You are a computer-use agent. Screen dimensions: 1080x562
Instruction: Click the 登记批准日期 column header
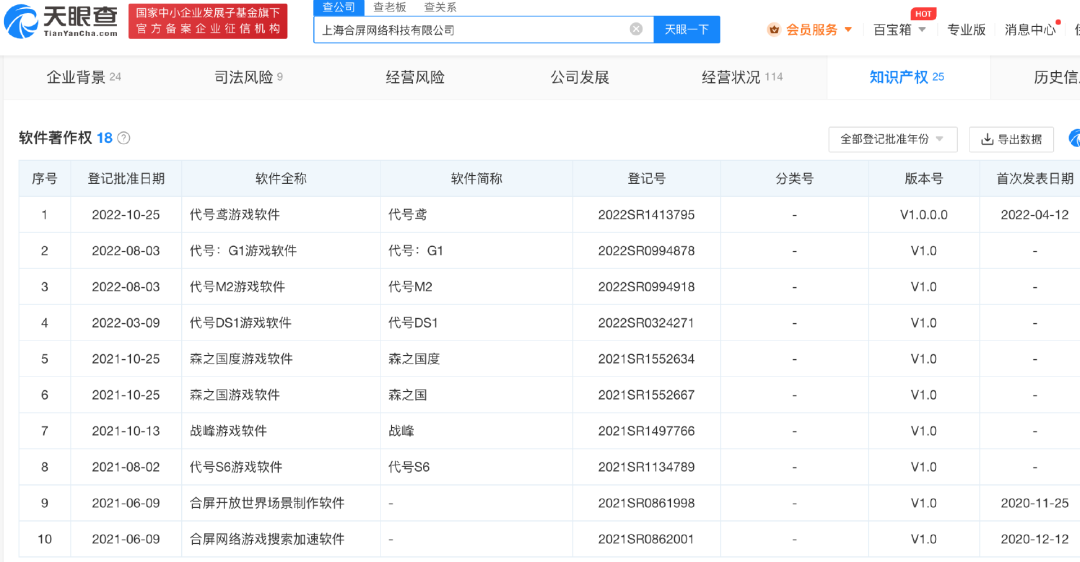point(126,178)
